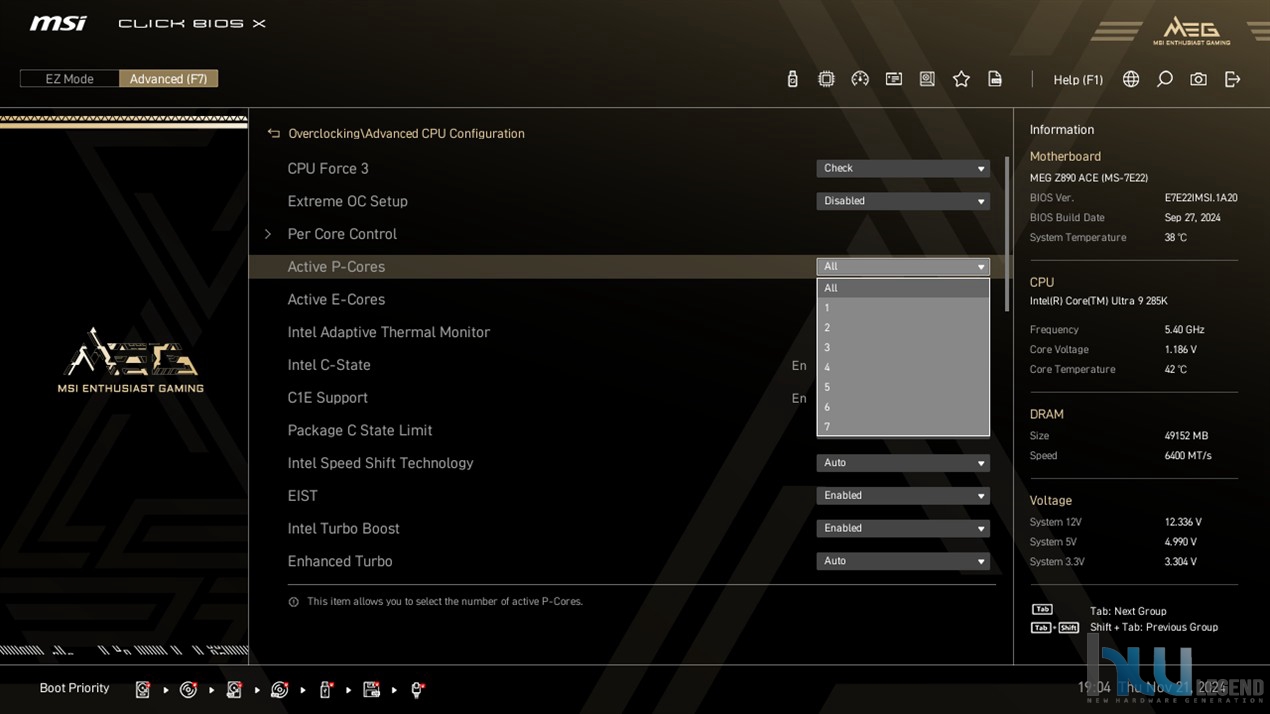This screenshot has height=714, width=1270.
Task: Open the CPU chip icon in toolbar
Action: [826, 79]
